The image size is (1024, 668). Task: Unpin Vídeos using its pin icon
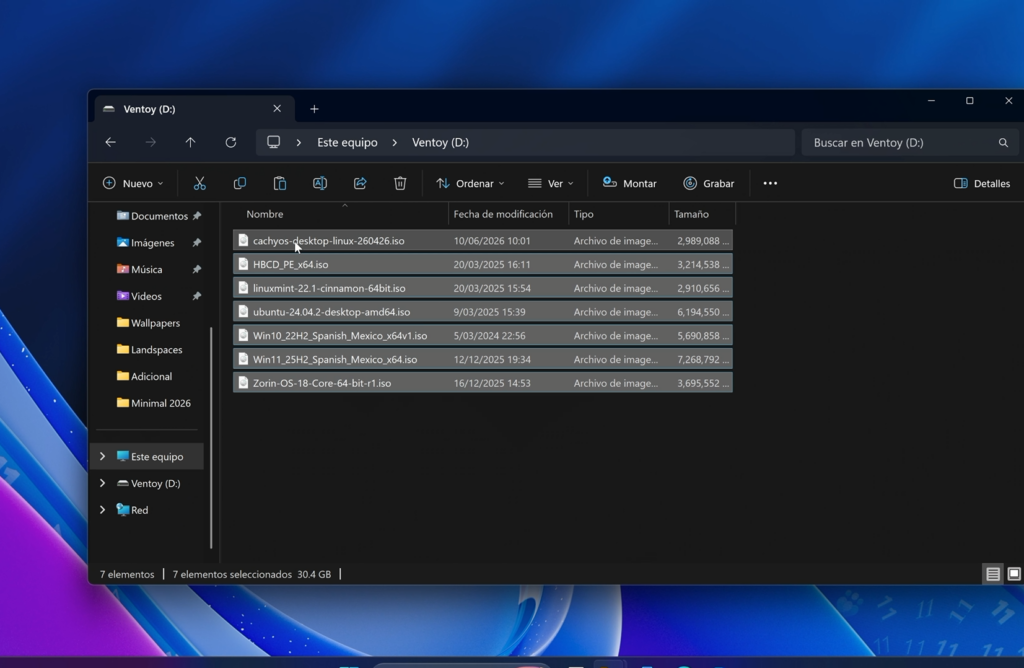[x=197, y=296]
